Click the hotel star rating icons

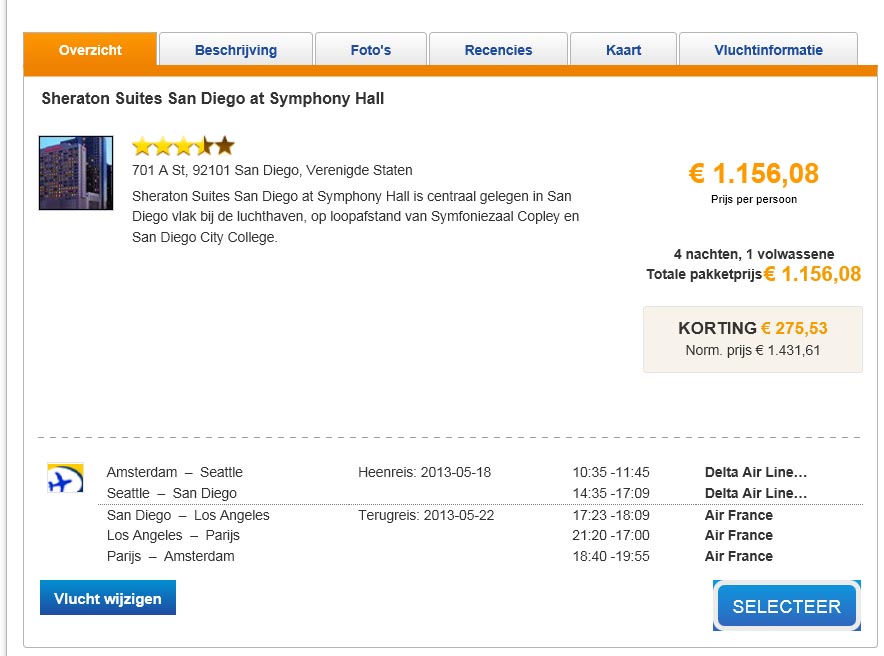click(x=183, y=146)
